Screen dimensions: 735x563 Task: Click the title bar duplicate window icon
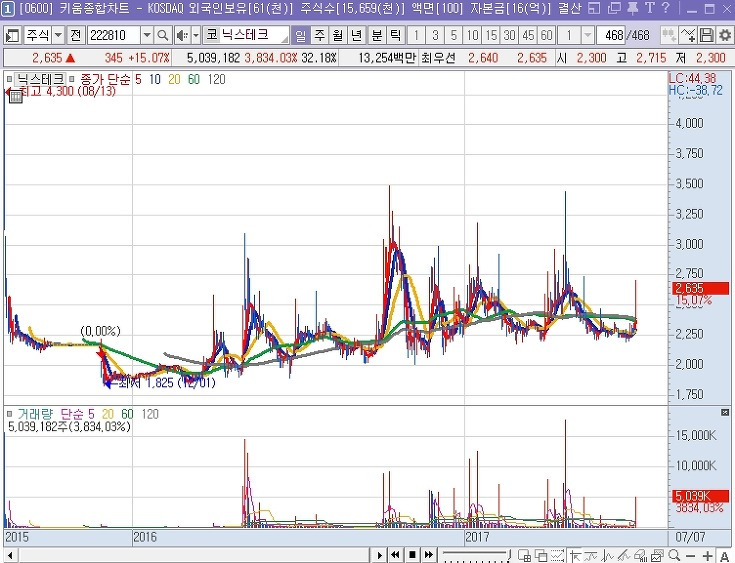614,8
